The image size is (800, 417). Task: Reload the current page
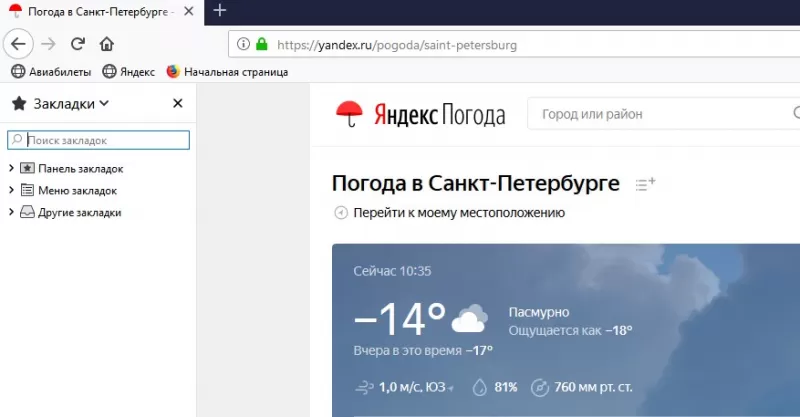pos(78,44)
